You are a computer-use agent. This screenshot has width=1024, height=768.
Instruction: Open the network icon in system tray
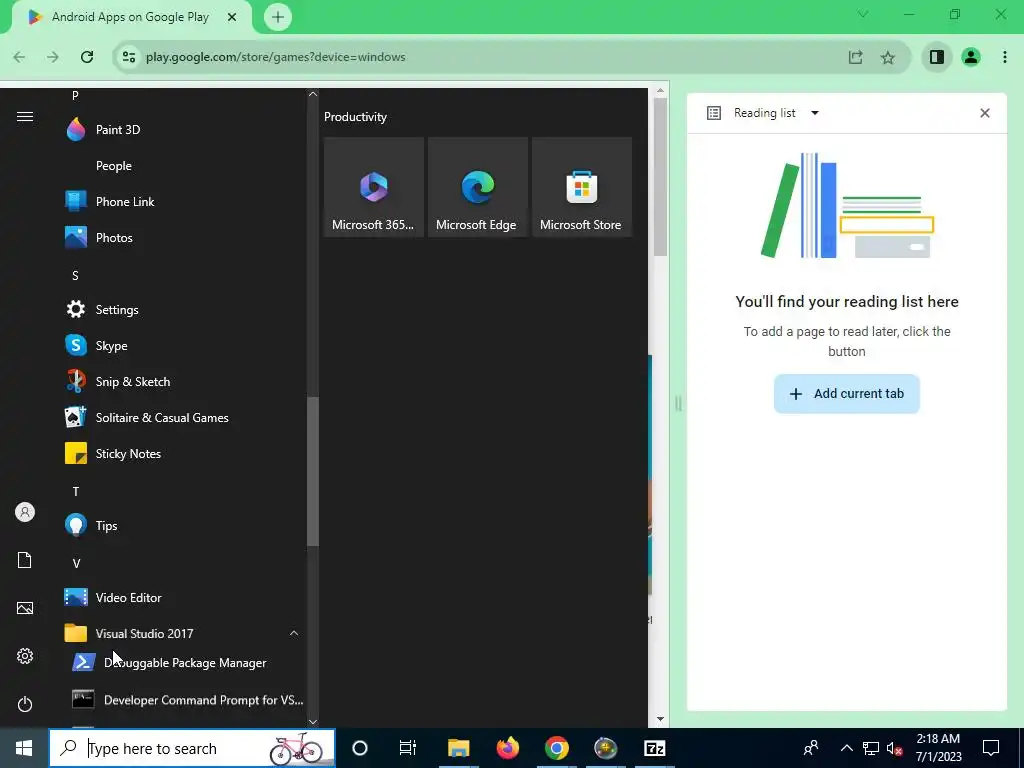[x=871, y=748]
